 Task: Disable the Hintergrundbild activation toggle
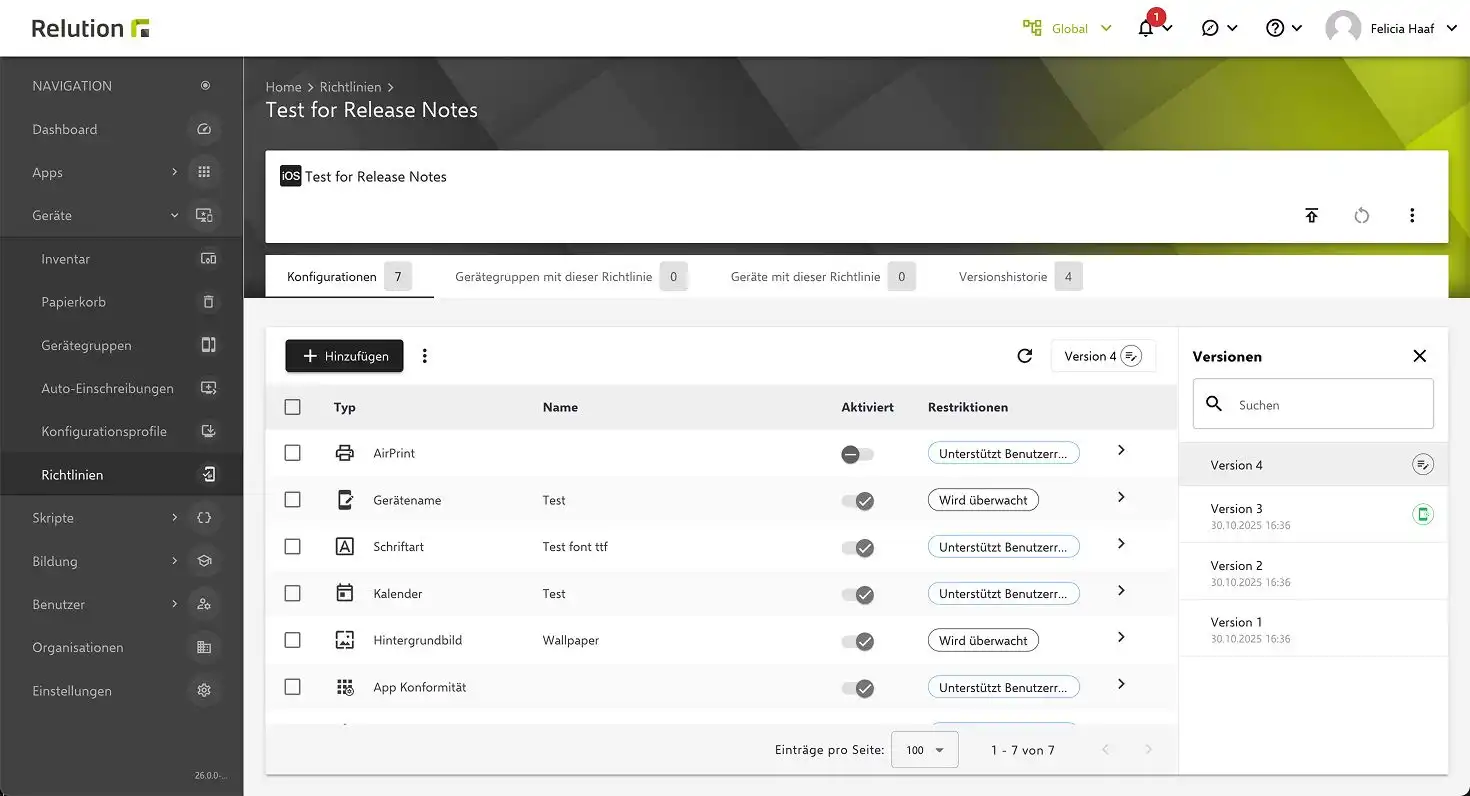[x=858, y=641]
